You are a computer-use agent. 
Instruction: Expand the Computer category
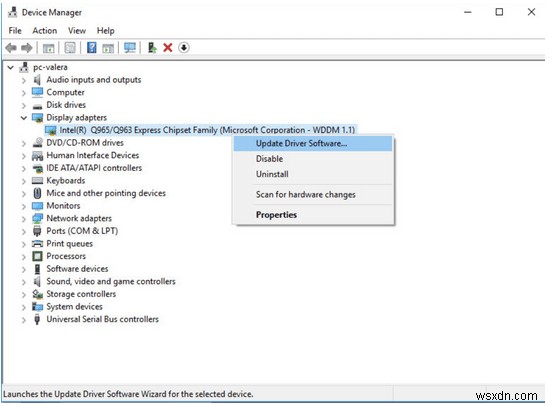[23, 93]
